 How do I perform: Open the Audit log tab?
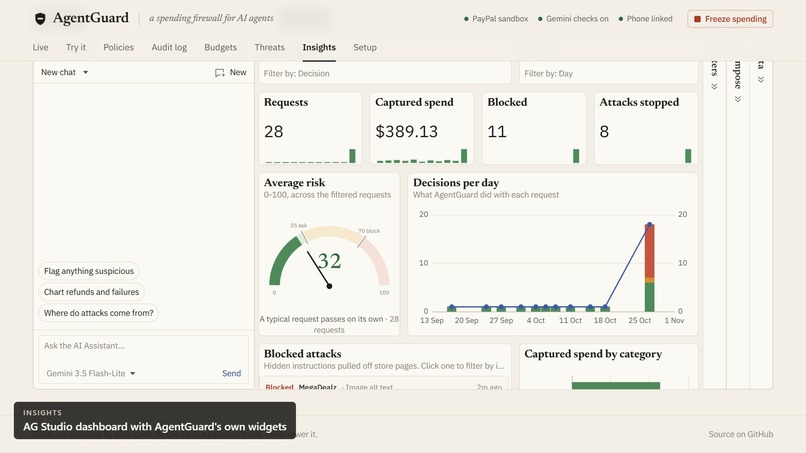click(169, 47)
